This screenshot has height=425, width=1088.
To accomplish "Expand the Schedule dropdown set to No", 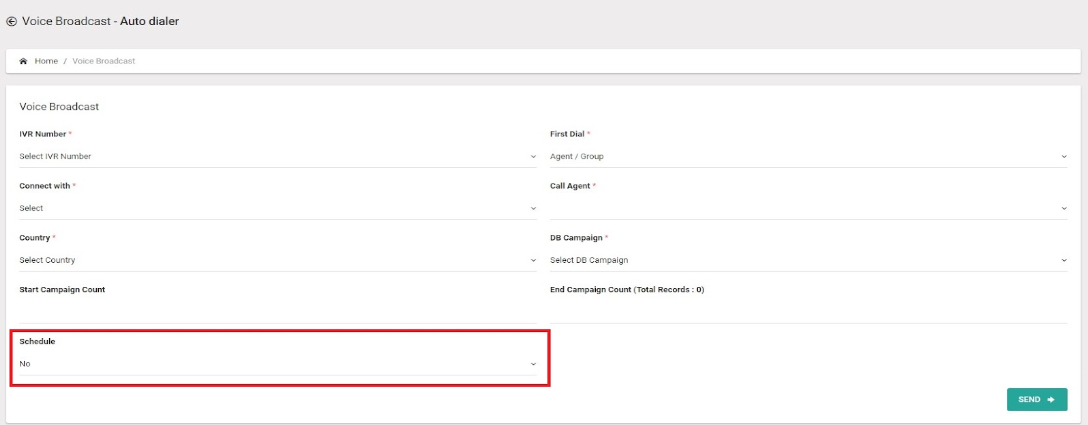I will click(x=277, y=364).
